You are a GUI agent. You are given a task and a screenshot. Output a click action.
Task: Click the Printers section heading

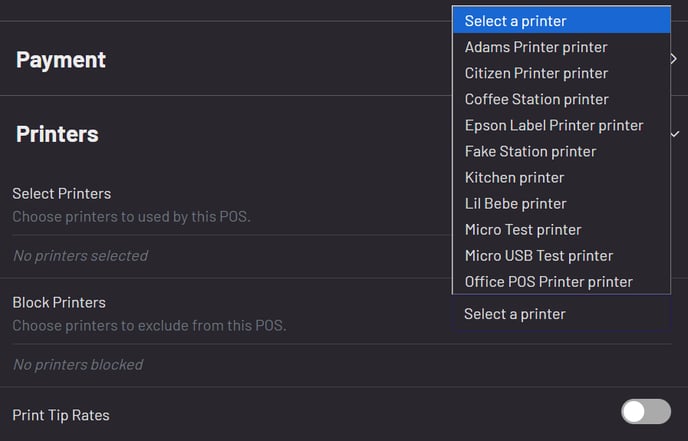57,133
